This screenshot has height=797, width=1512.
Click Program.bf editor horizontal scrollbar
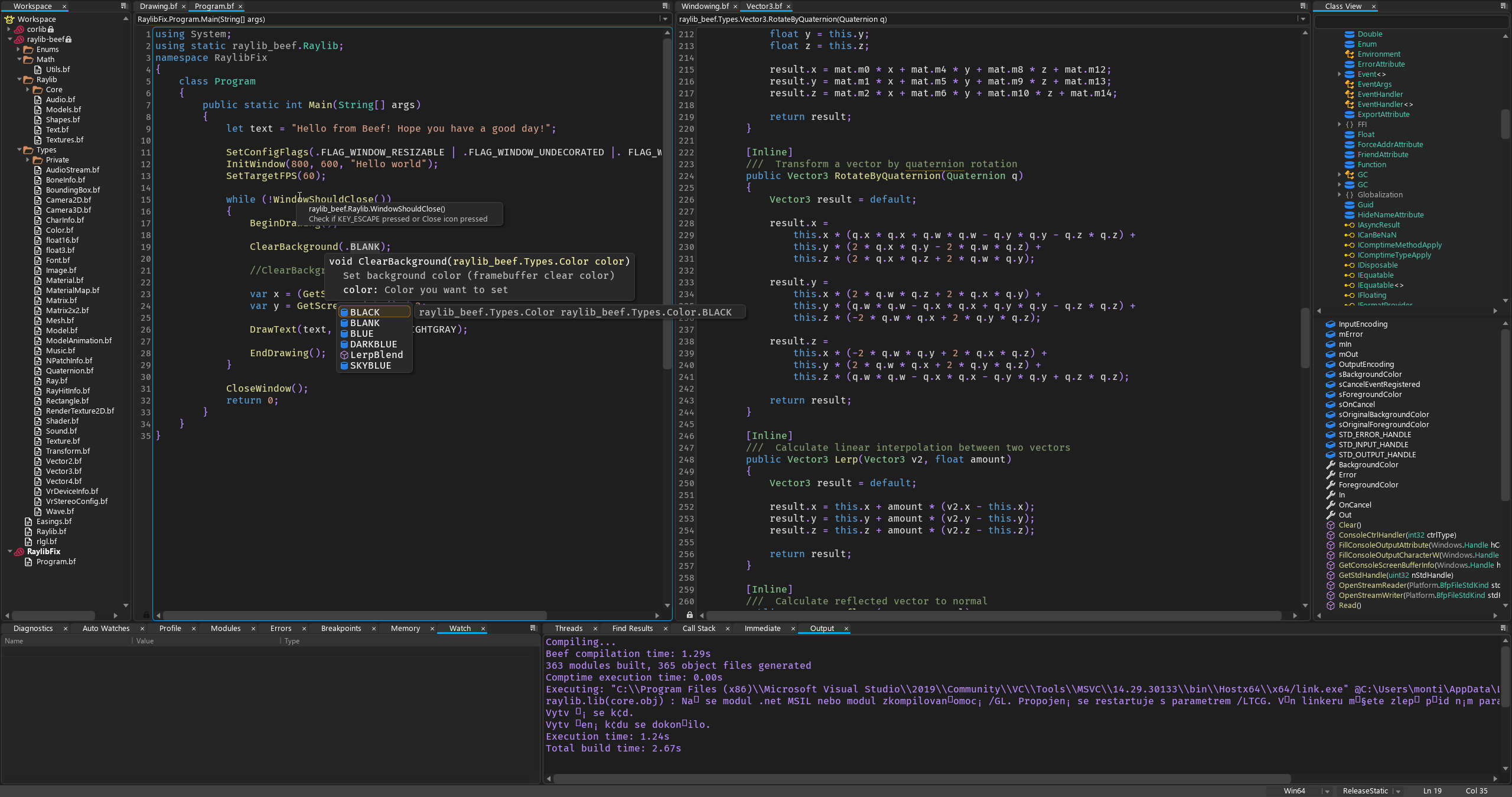[354, 615]
